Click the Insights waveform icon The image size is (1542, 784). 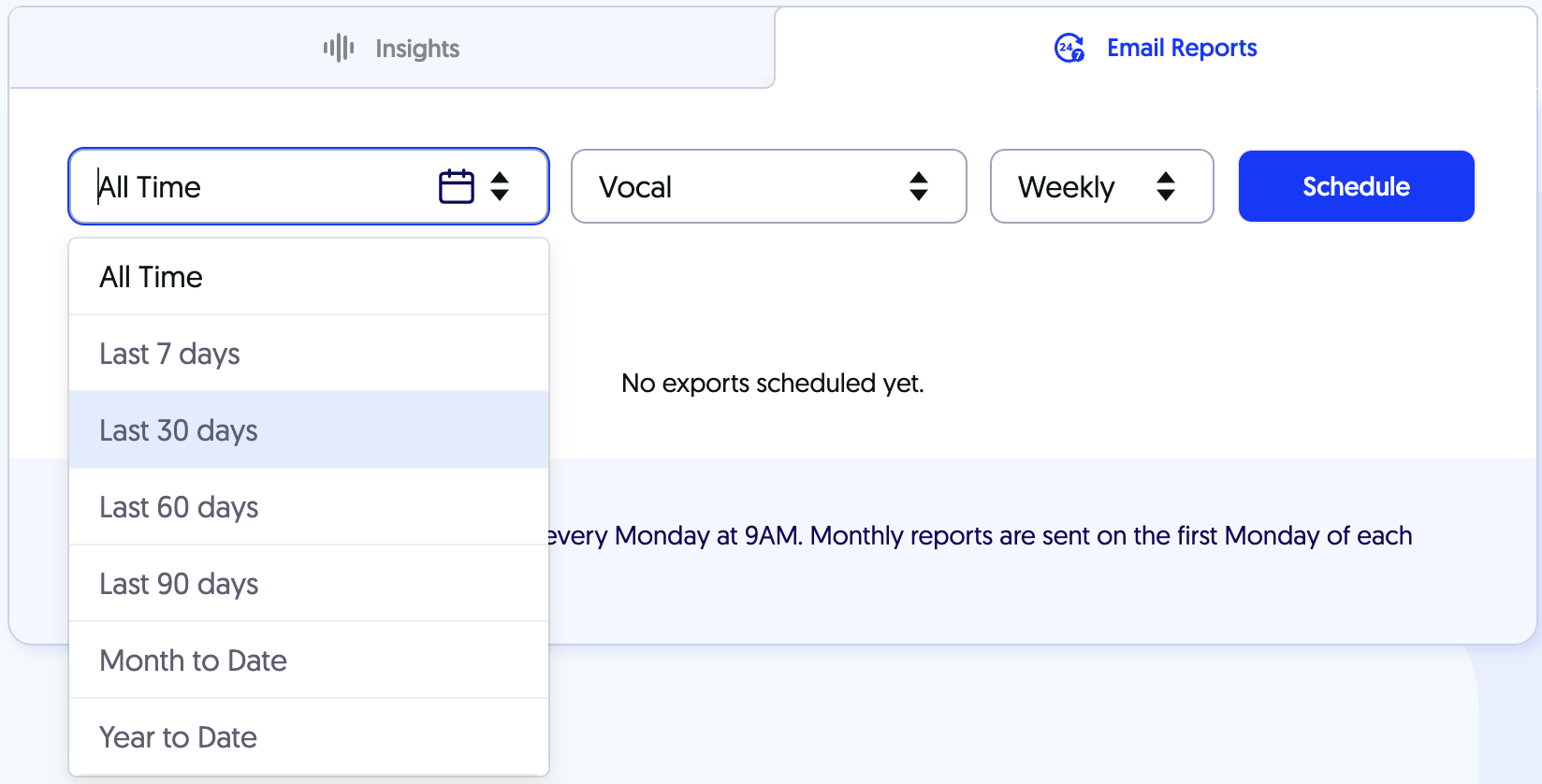pos(339,48)
